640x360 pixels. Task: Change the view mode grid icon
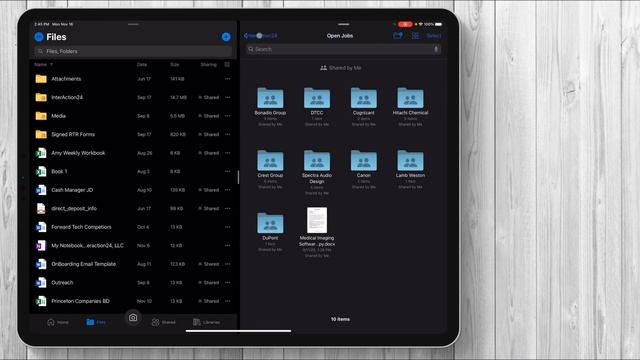click(415, 36)
